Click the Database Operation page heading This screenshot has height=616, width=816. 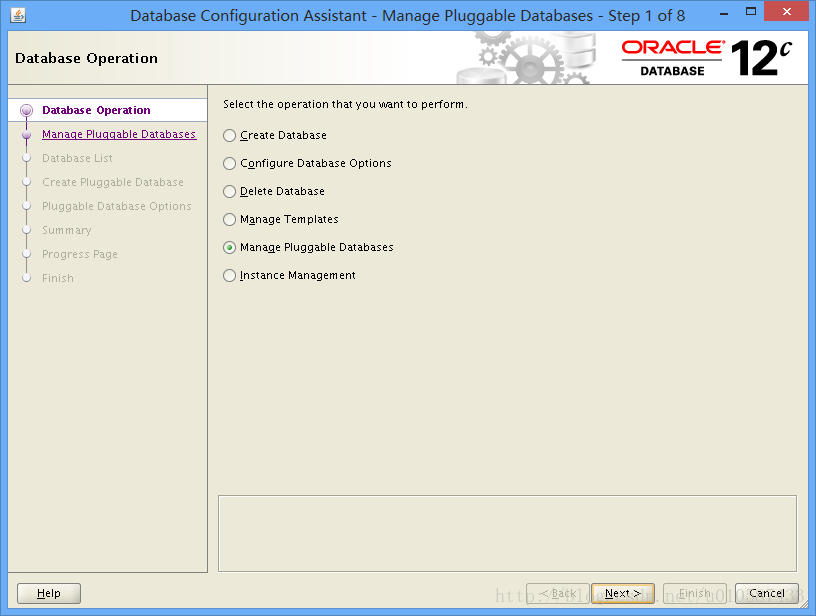pyautogui.click(x=86, y=58)
